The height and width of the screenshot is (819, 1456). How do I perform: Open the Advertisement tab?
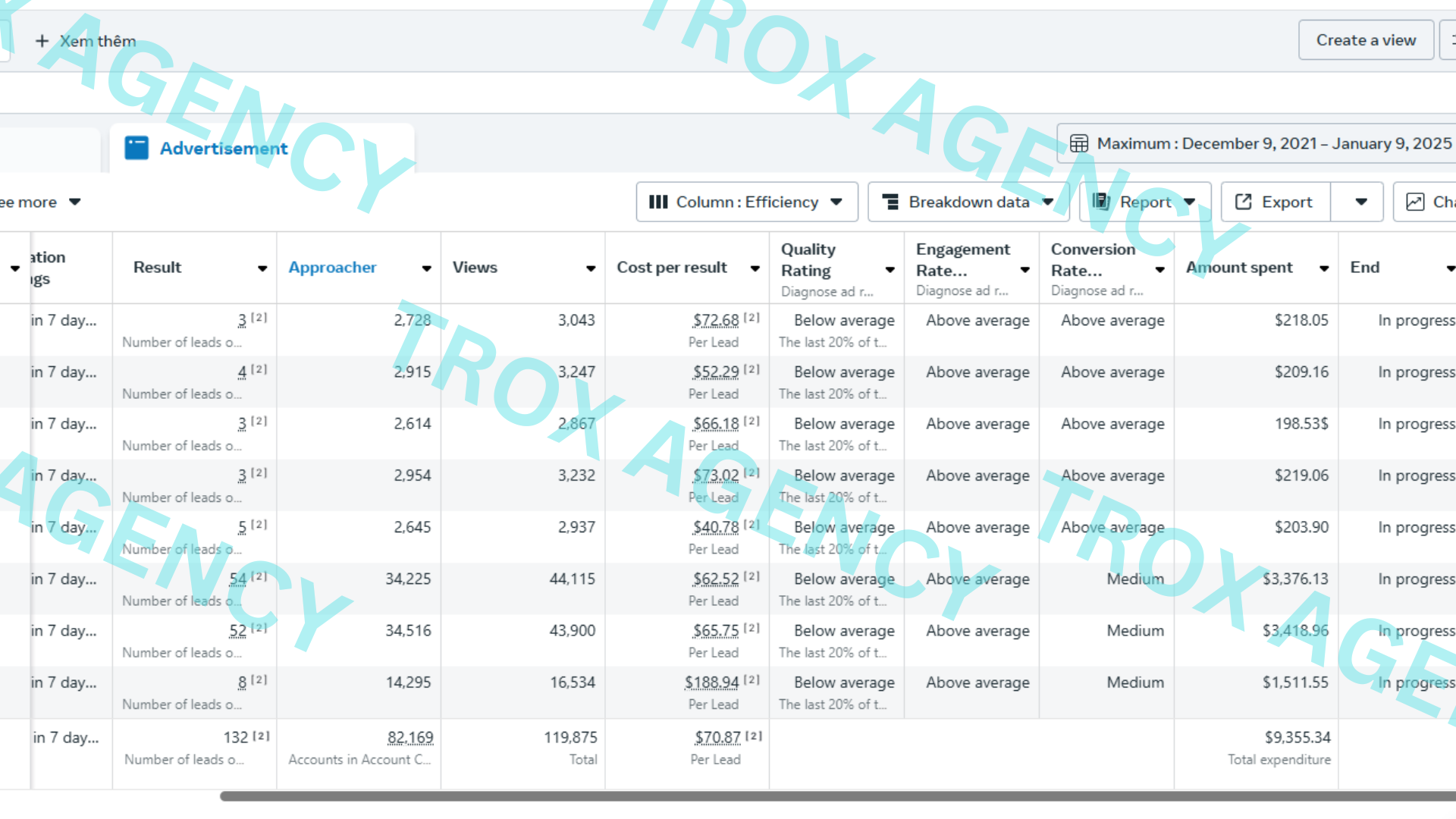[262, 148]
